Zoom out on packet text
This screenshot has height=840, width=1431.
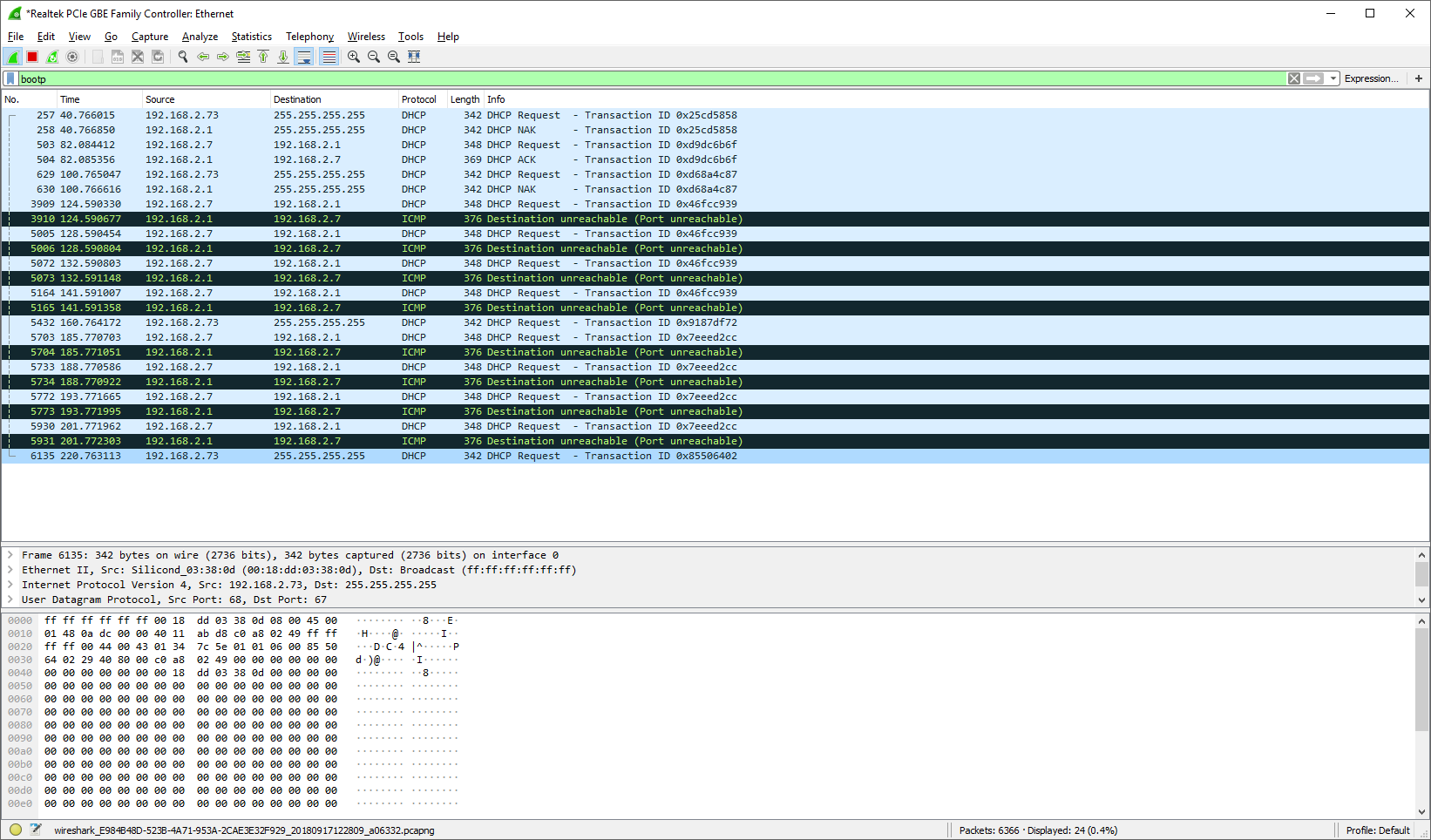point(374,57)
